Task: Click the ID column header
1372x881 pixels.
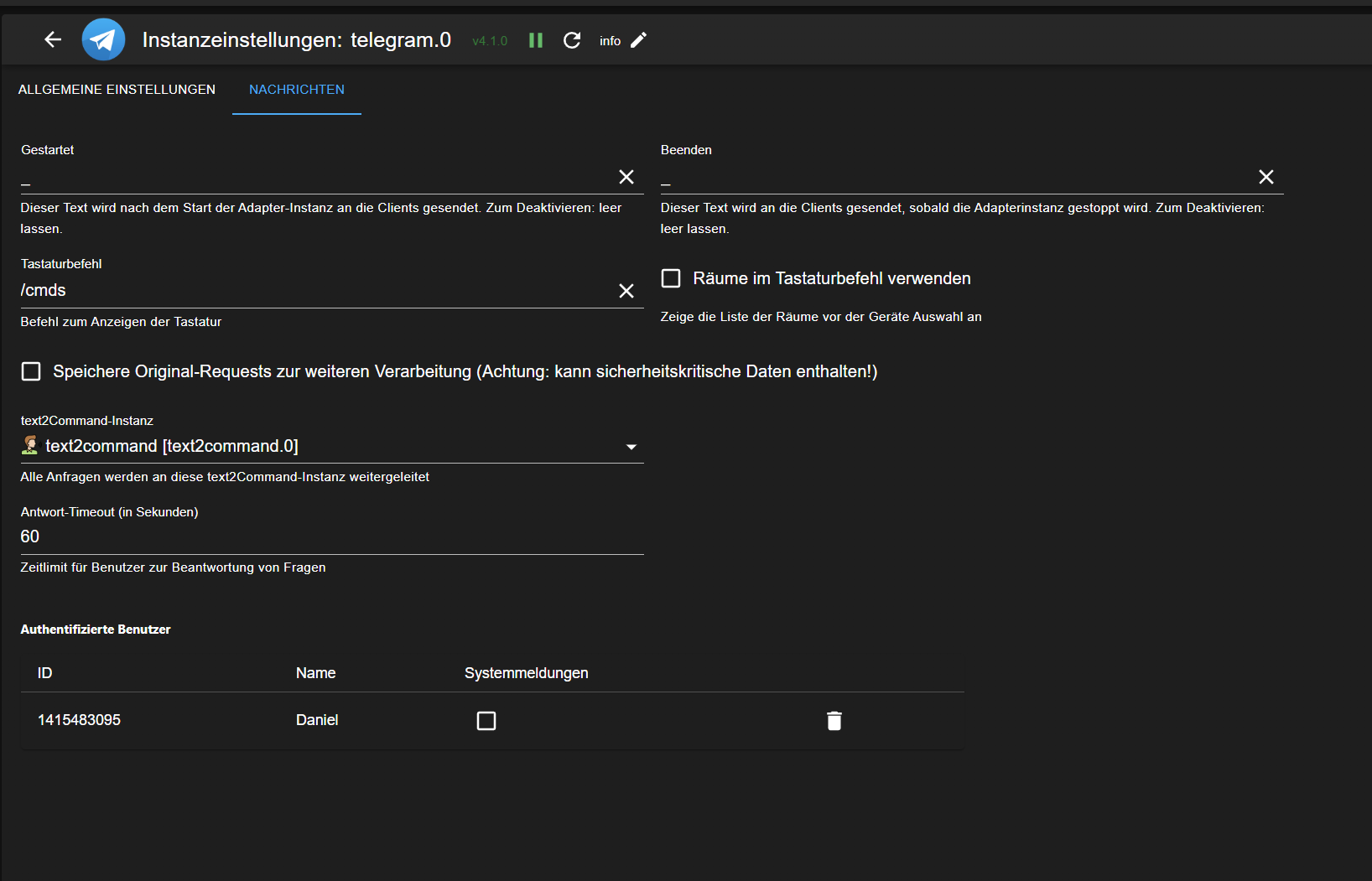Action: [44, 673]
